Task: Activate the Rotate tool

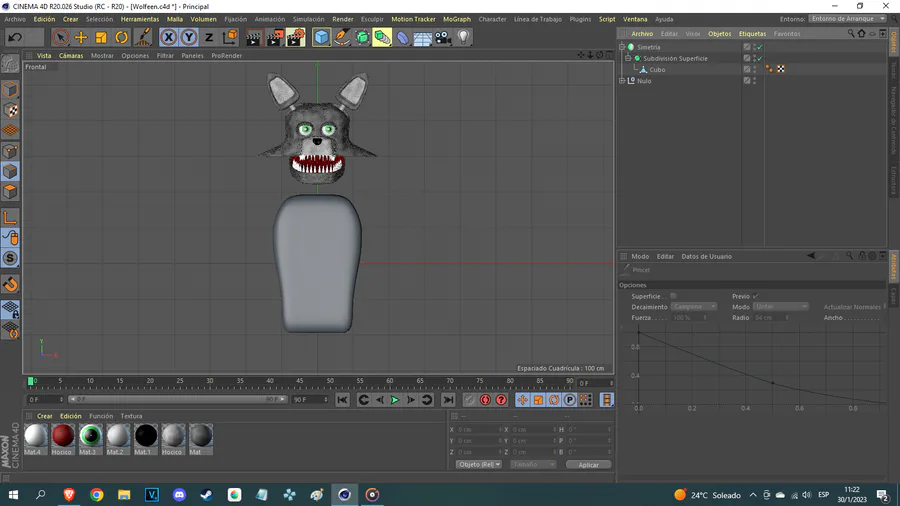Action: (x=122, y=37)
